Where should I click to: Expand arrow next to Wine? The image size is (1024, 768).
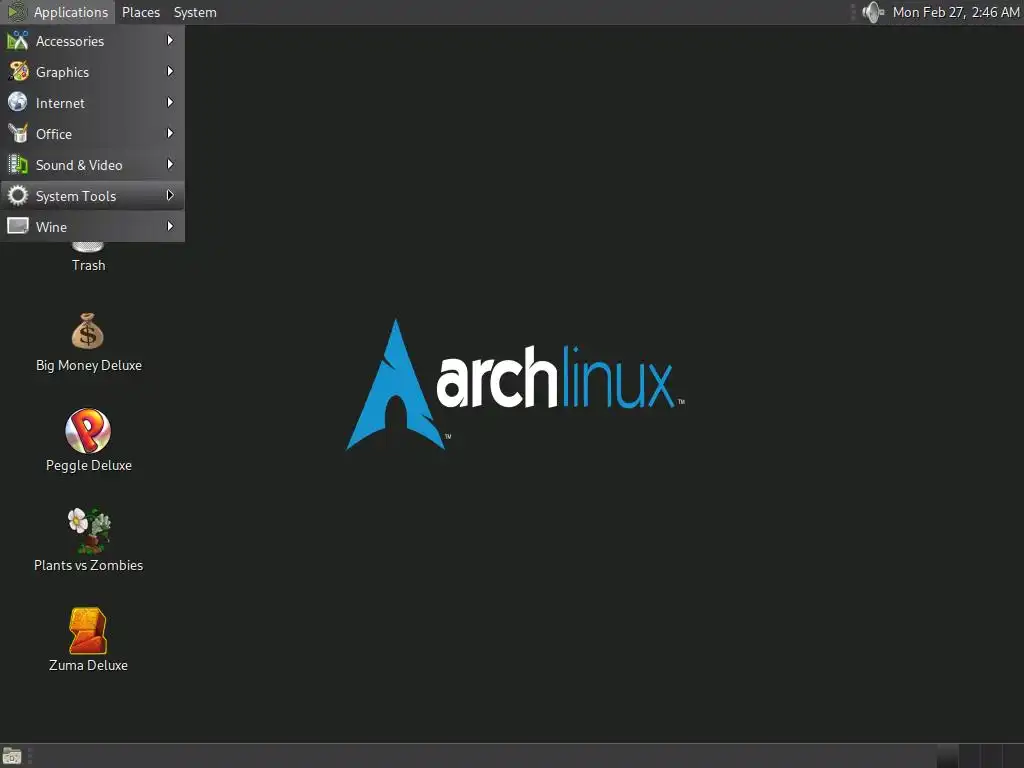click(170, 226)
